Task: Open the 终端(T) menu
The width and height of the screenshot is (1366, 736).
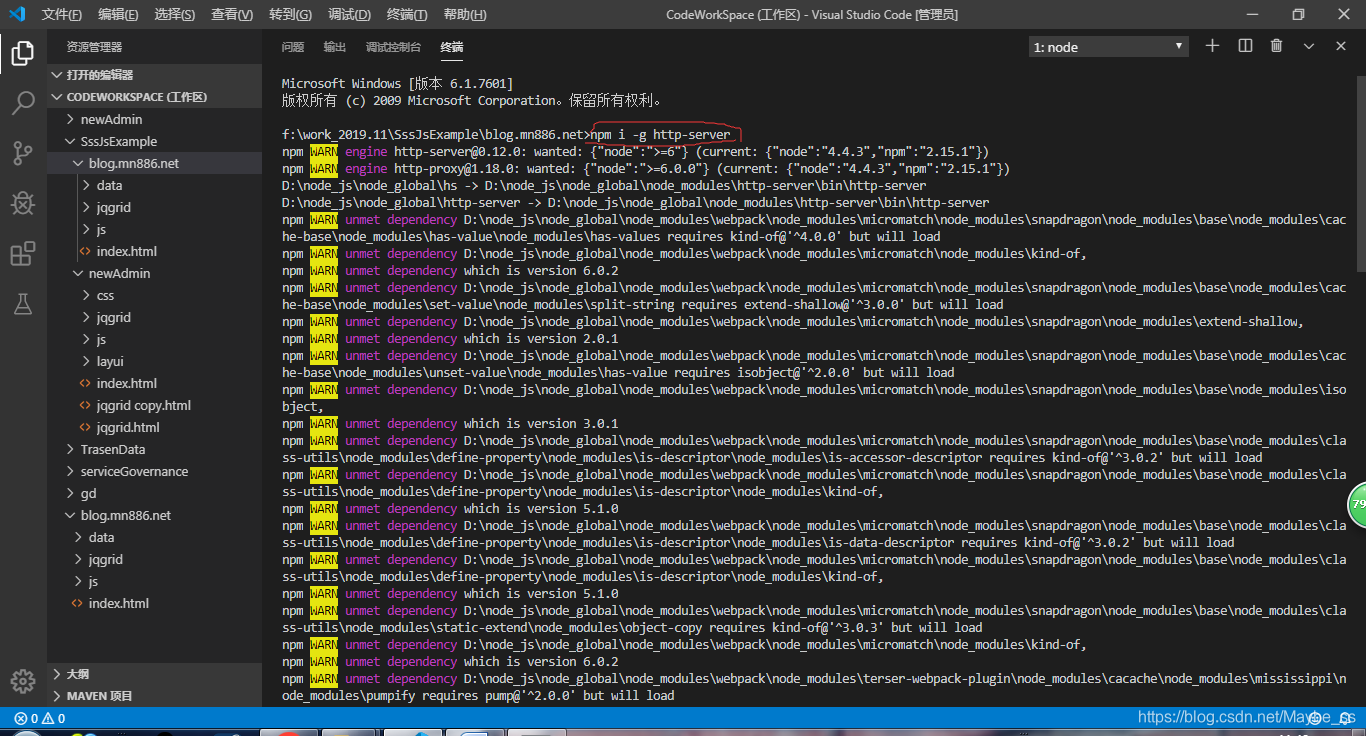Action: tap(407, 15)
